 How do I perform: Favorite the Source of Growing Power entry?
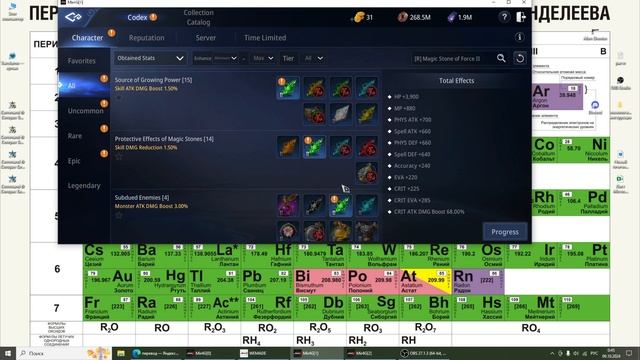(119, 98)
